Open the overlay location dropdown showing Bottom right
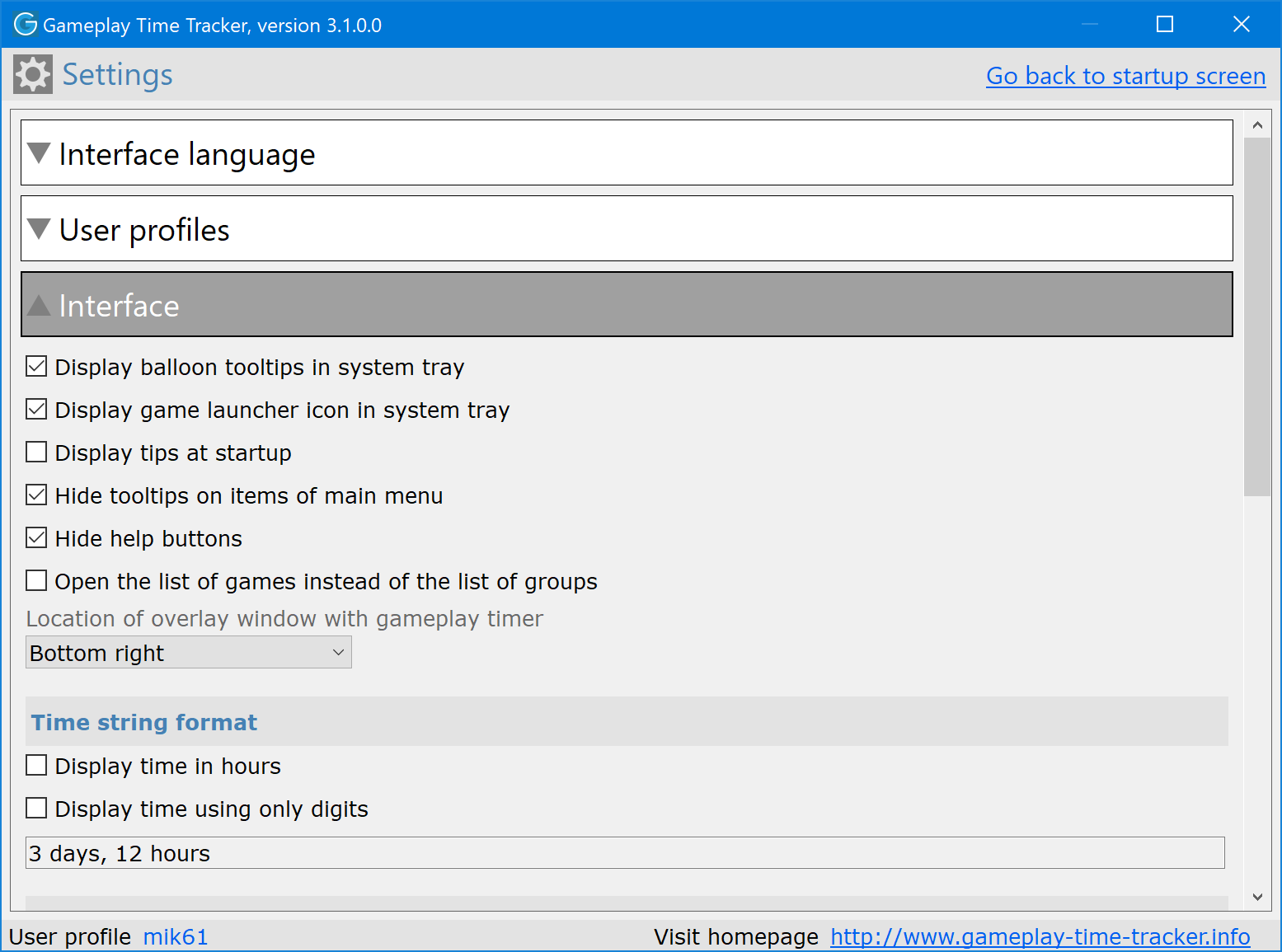The width and height of the screenshot is (1282, 952). point(189,653)
